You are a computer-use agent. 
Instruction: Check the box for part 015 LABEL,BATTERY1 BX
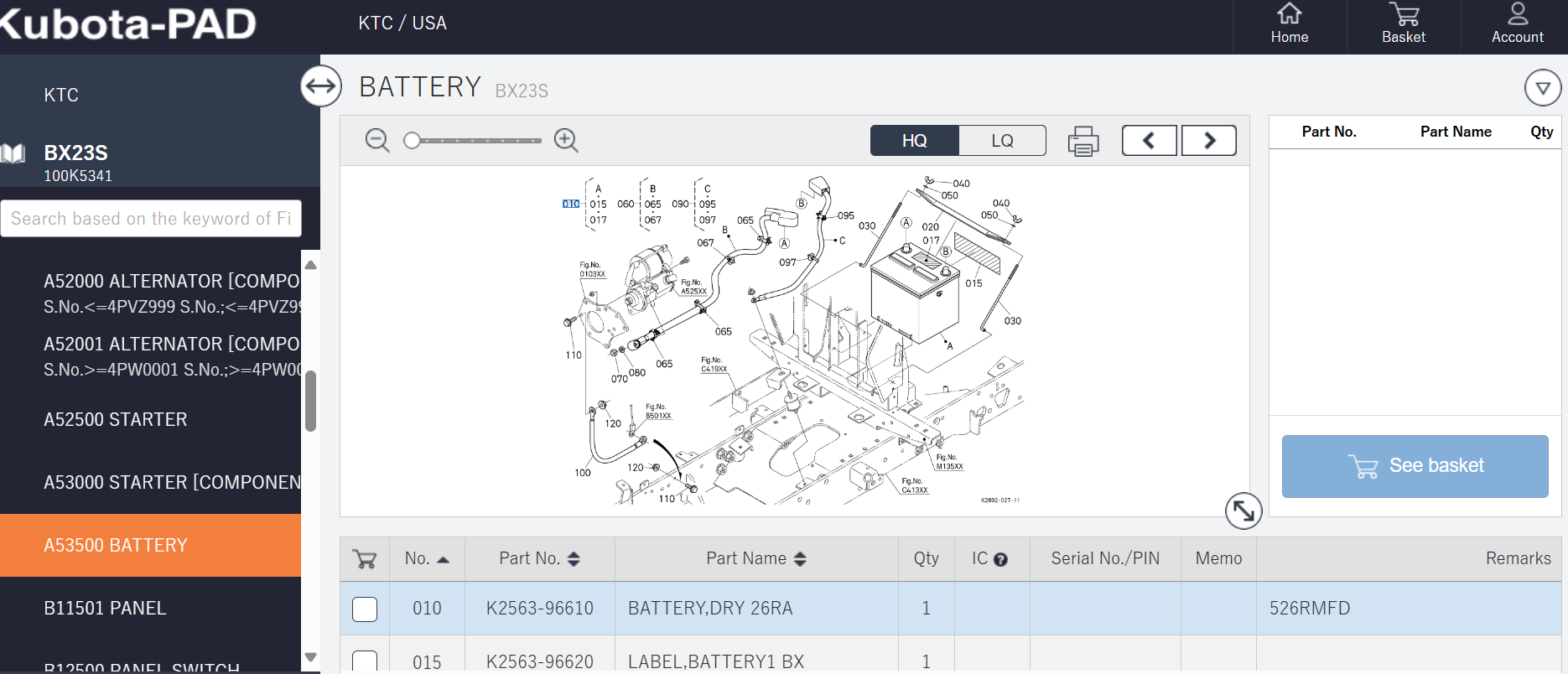[365, 661]
